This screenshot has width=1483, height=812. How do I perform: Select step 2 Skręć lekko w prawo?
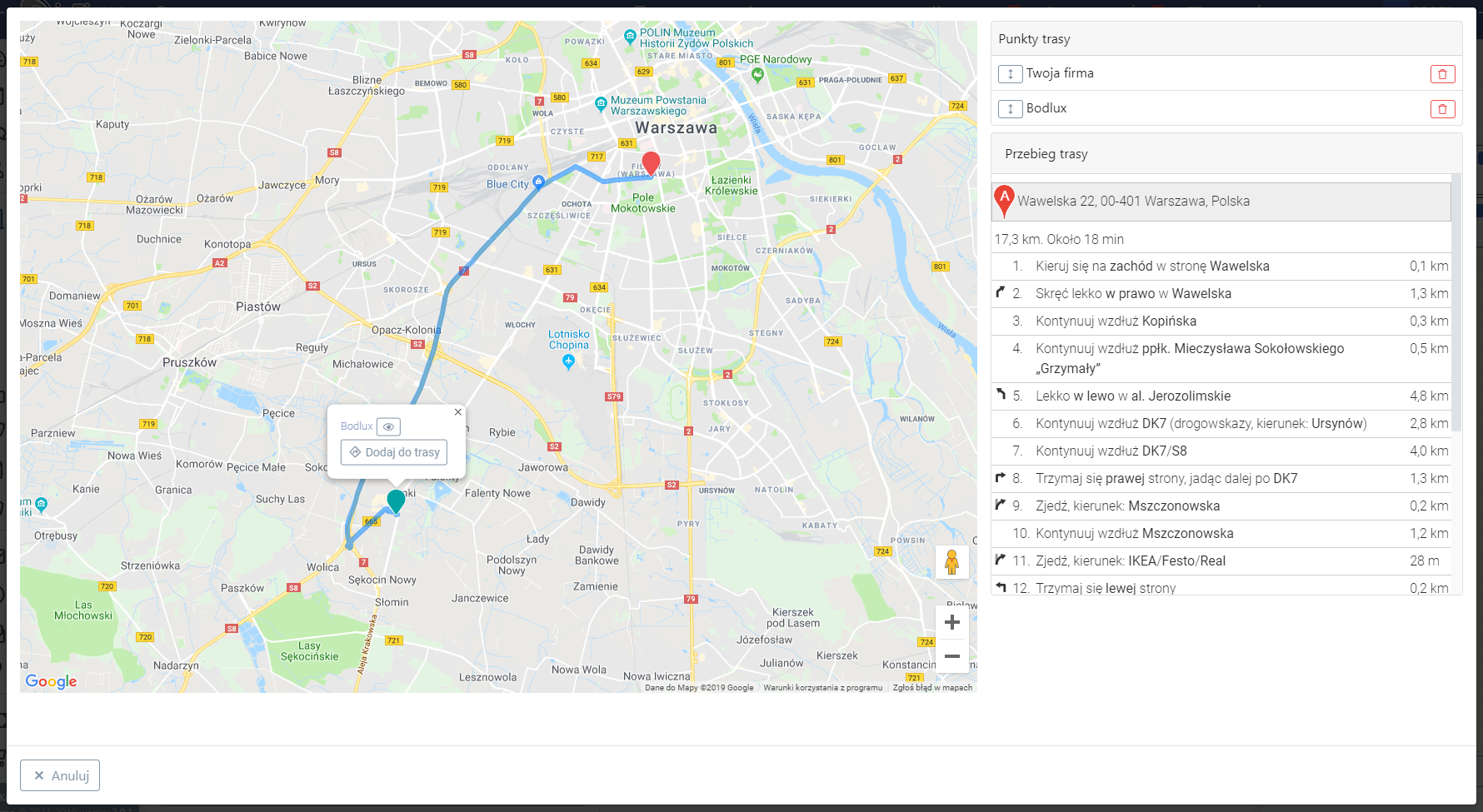(x=1221, y=294)
